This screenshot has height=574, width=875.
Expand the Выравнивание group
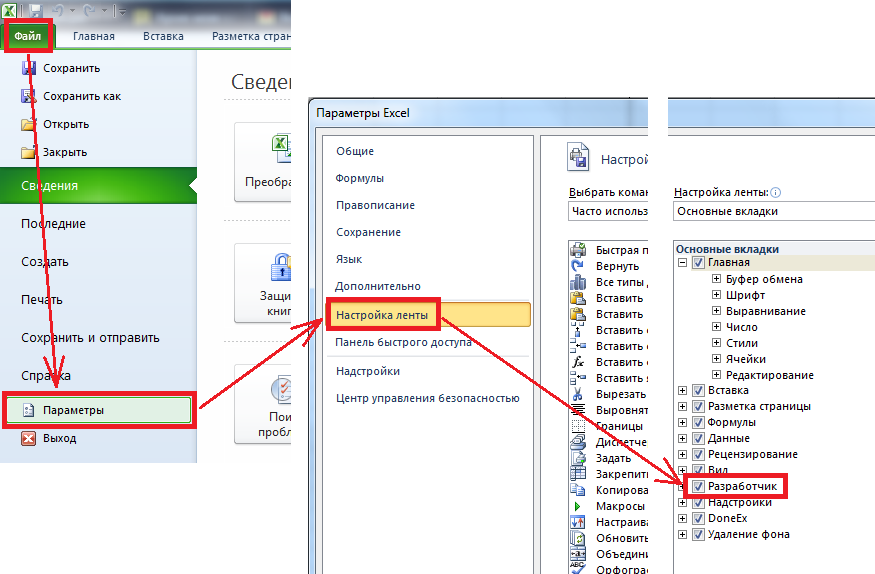[x=717, y=311]
